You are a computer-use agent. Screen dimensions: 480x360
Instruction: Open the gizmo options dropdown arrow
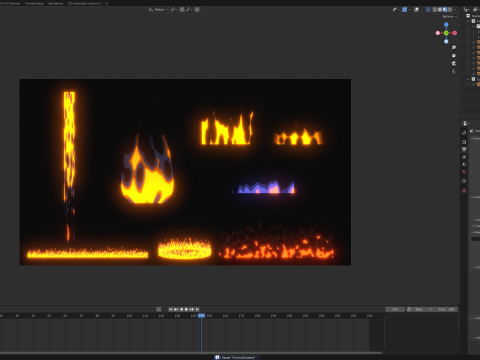point(410,10)
